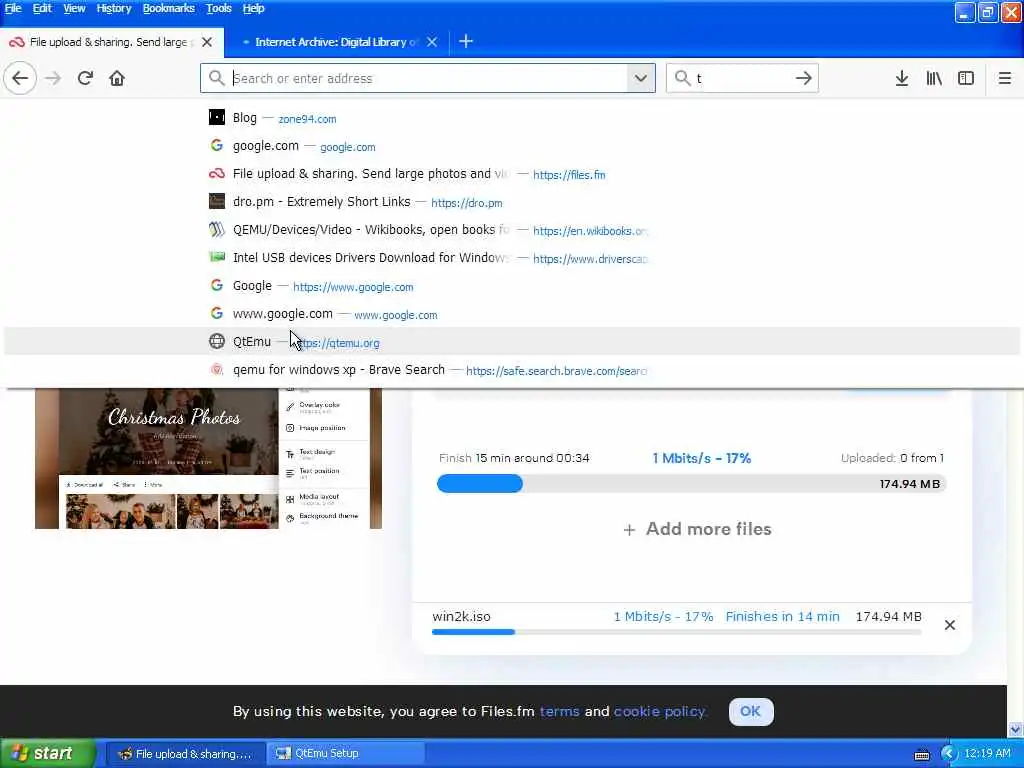Screen dimensions: 1024x768
Task: Open the Downloads panel
Action: [x=902, y=78]
